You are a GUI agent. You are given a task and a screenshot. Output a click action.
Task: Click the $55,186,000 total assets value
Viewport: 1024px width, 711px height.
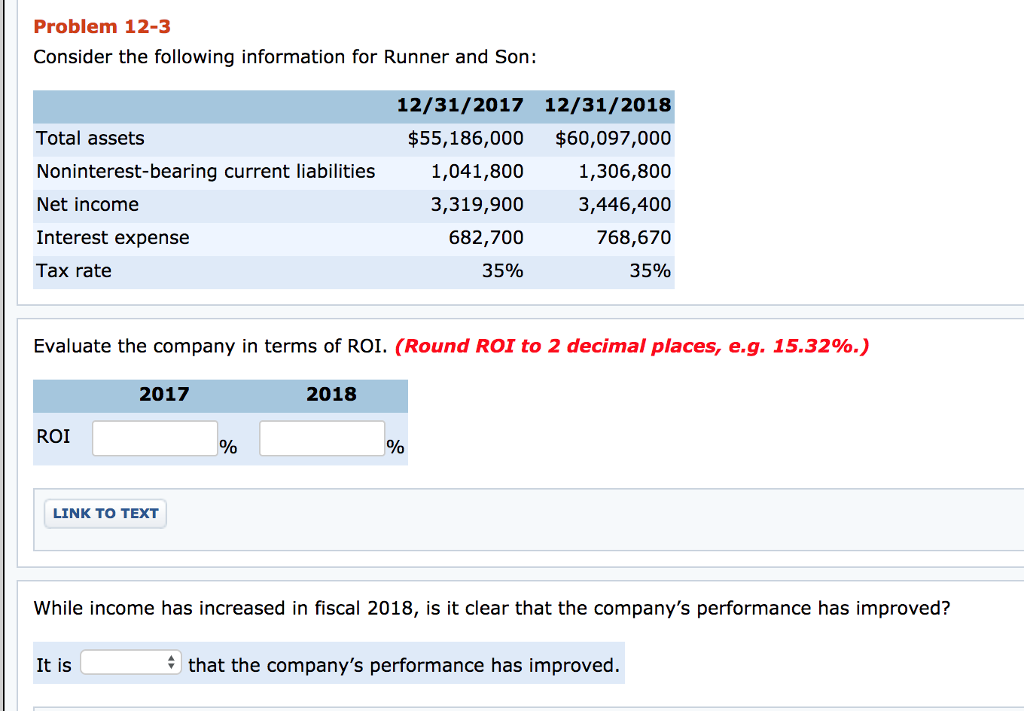465,138
